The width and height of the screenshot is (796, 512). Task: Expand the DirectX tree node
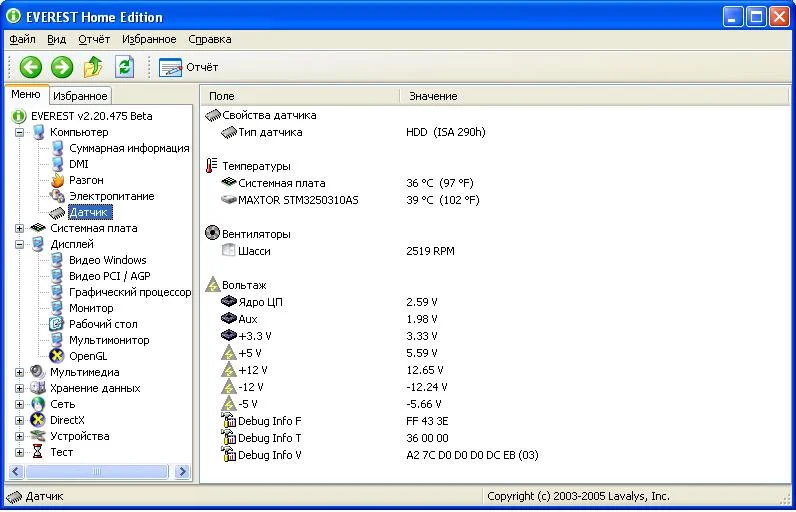(x=19, y=420)
